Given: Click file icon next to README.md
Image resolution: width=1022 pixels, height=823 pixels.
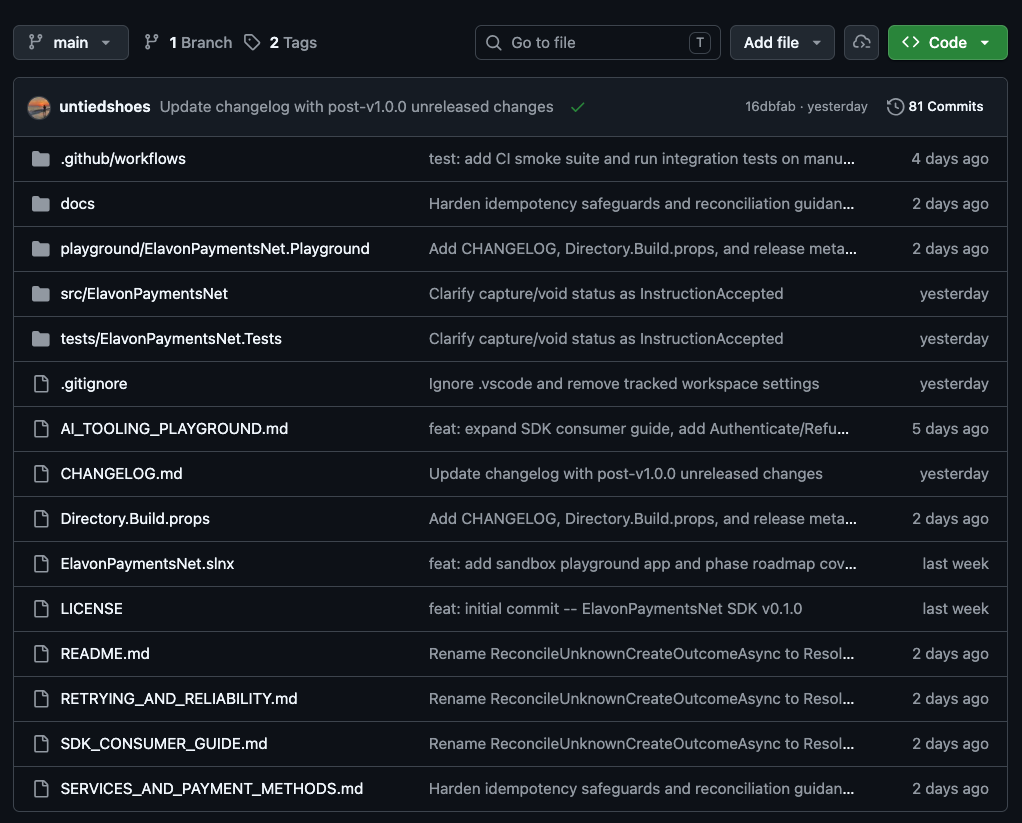Looking at the screenshot, I should 41,653.
